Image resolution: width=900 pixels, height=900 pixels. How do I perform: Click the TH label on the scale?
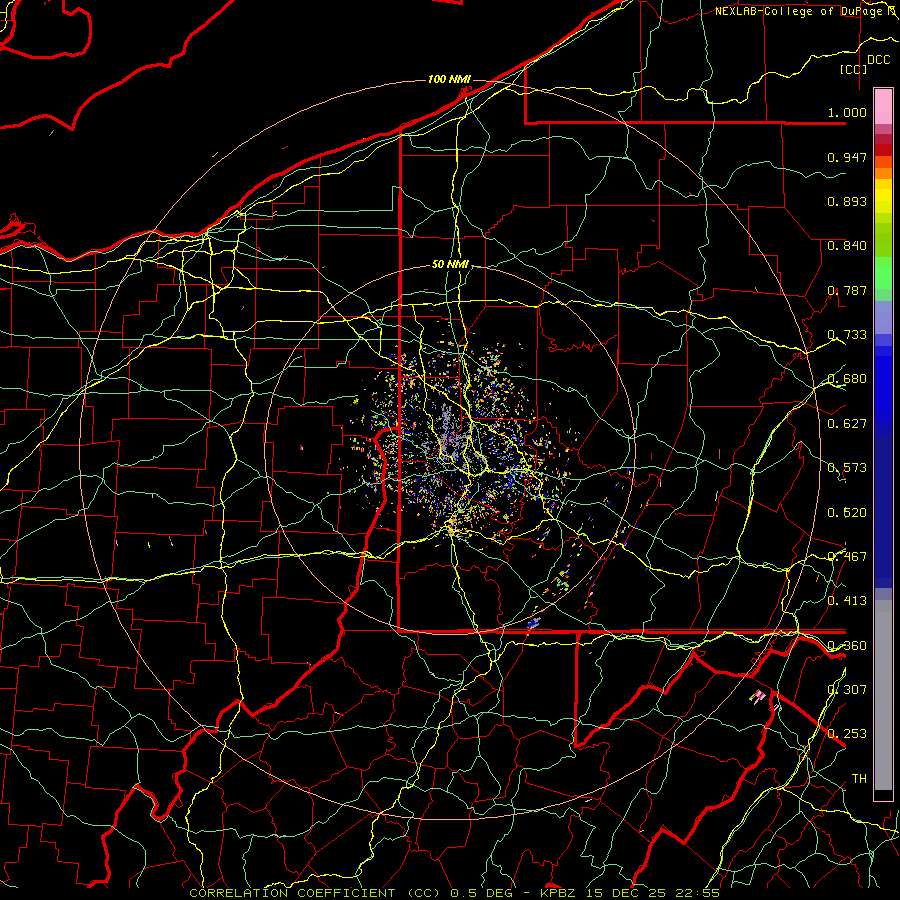point(859,779)
